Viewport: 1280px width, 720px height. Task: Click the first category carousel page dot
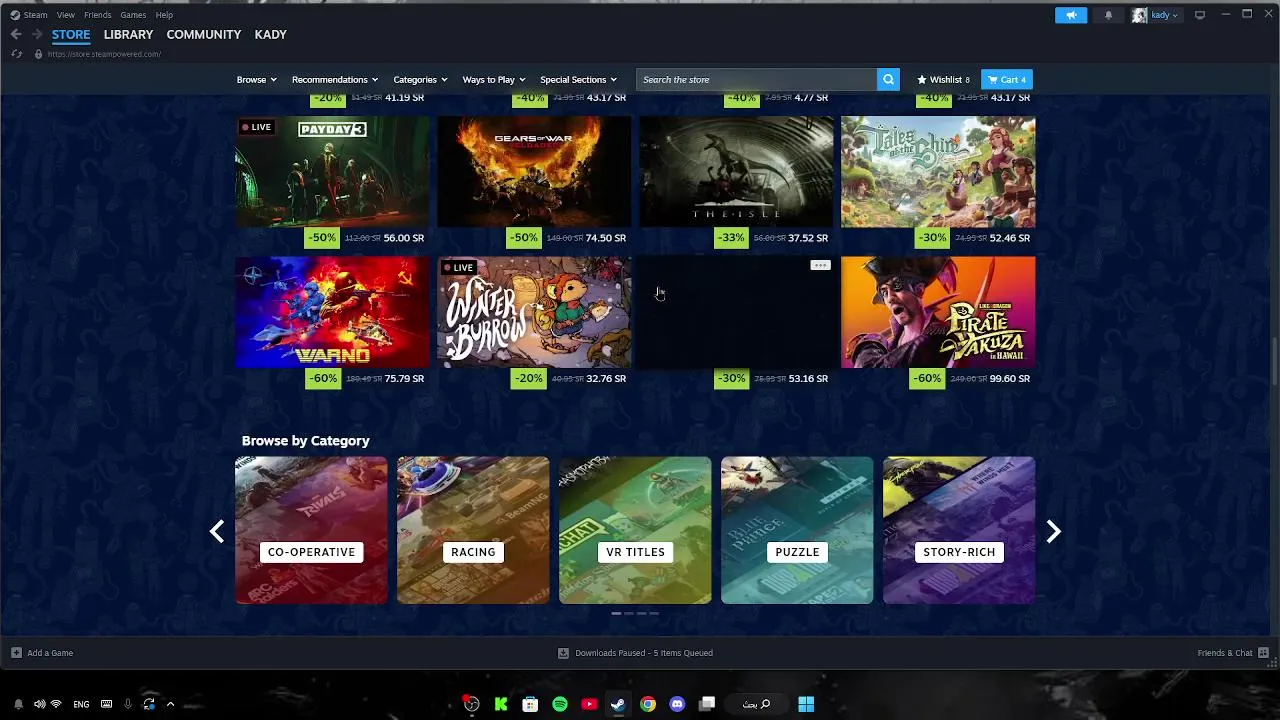[616, 613]
